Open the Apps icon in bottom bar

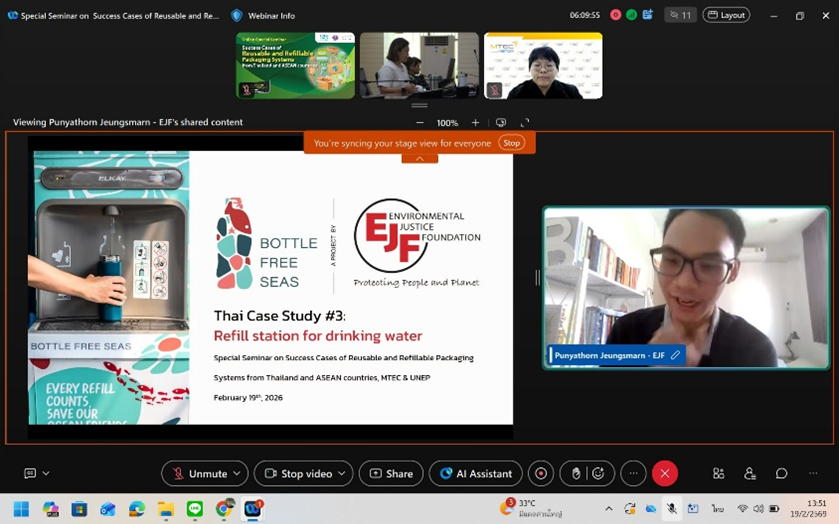pos(718,474)
